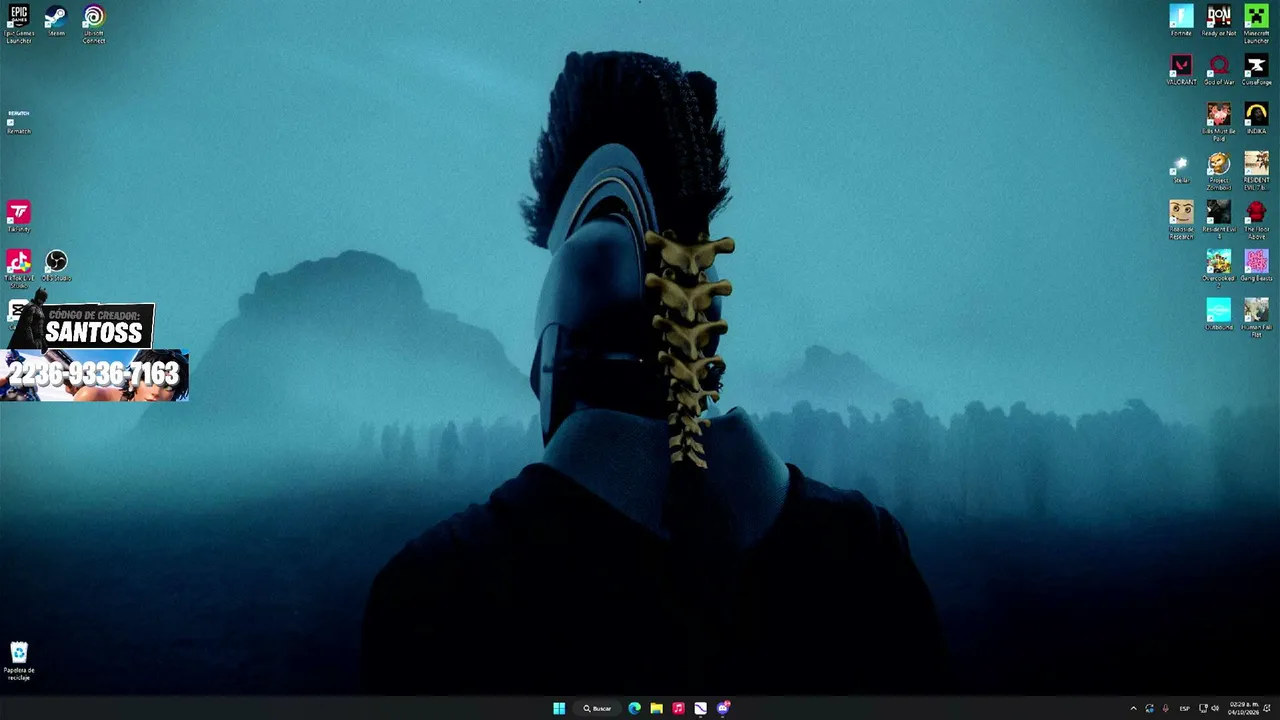Image resolution: width=1280 pixels, height=720 pixels.
Task: Launch the Project Zomboid shortcut
Action: [x=1218, y=171]
